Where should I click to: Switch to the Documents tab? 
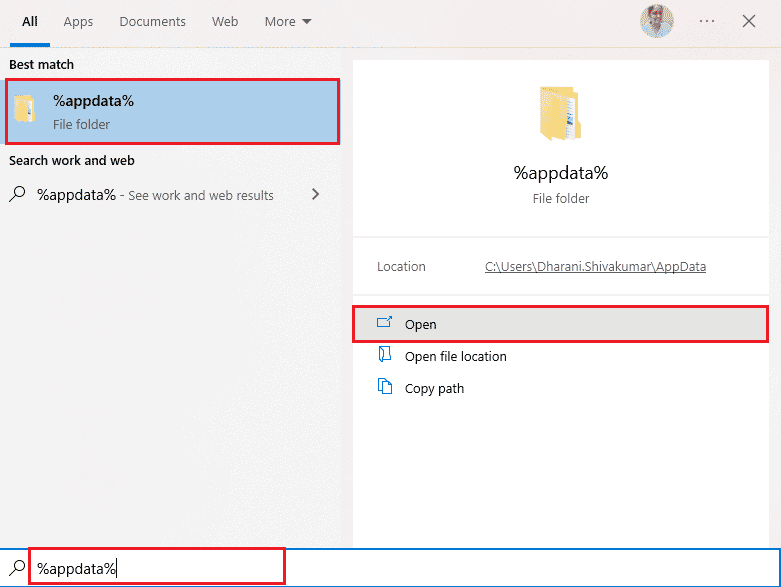(152, 21)
